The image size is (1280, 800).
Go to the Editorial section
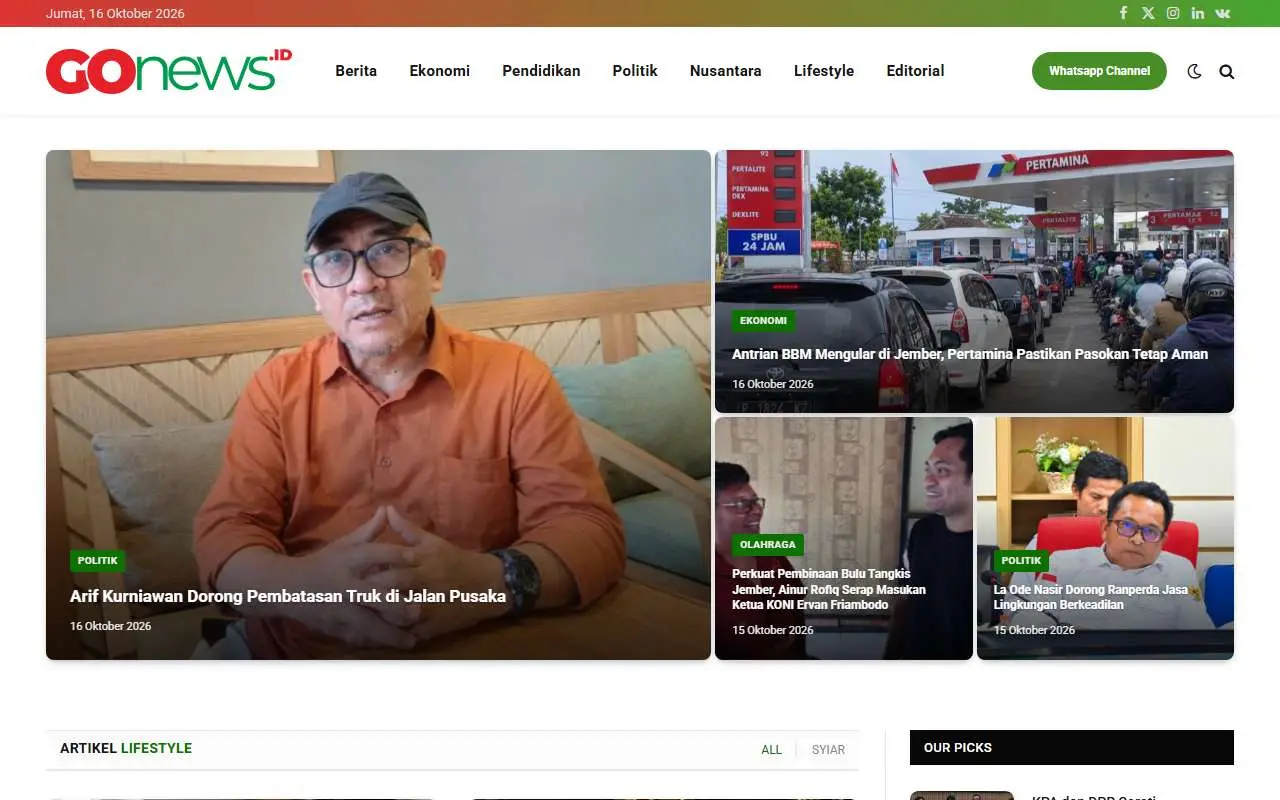[x=915, y=71]
